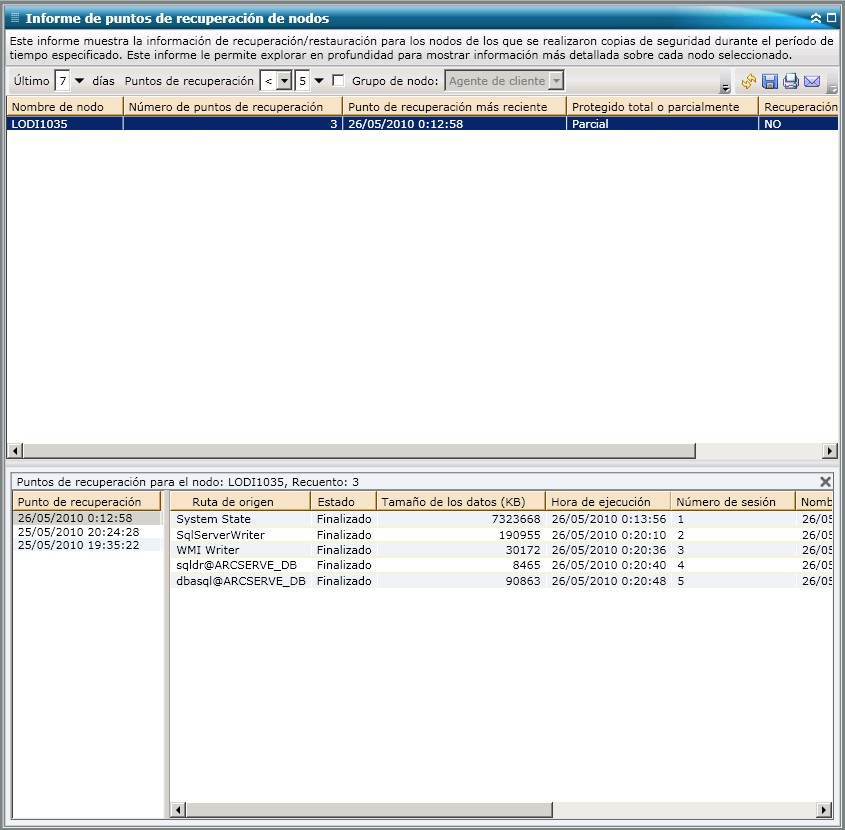
Task: Email the report using the envelope icon
Action: click(x=812, y=81)
